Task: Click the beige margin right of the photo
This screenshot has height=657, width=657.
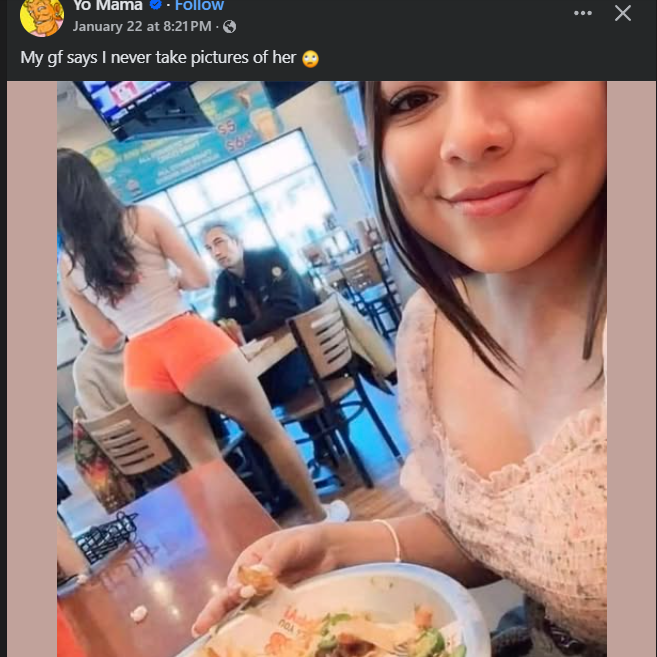Action: 631,369
